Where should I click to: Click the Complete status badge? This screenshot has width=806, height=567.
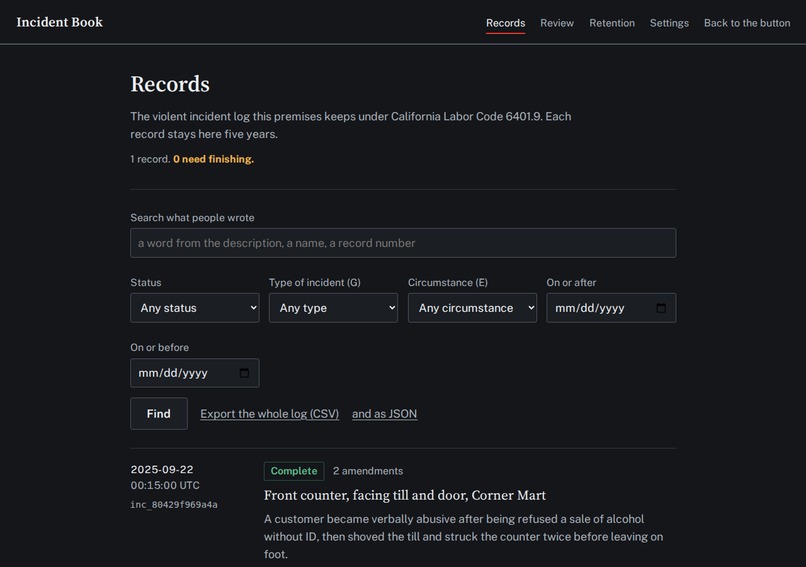click(294, 471)
